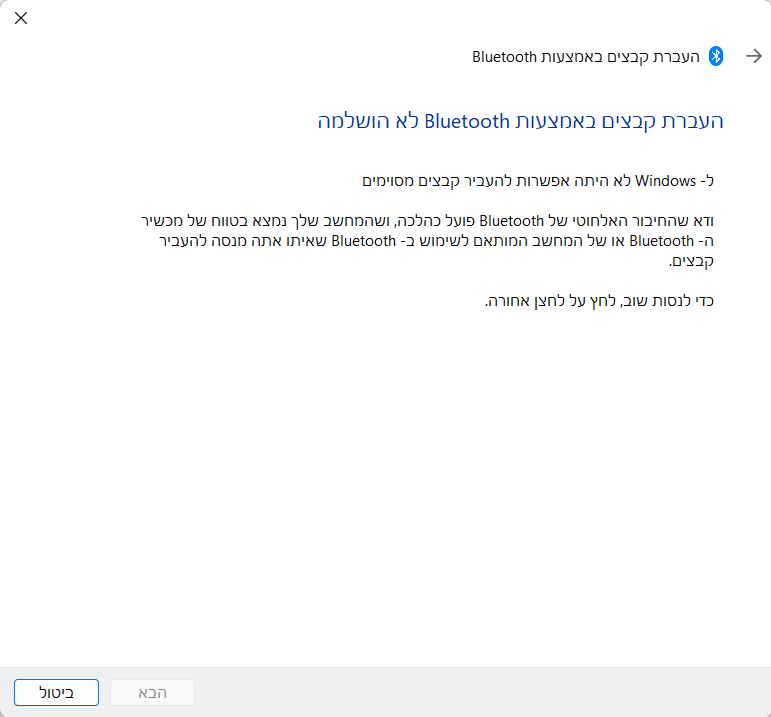This screenshot has width=771, height=717.
Task: Click the line 'ל- Windows לא היתה אפשרות להעביר קבצים מסוימים'
Action: point(538,181)
